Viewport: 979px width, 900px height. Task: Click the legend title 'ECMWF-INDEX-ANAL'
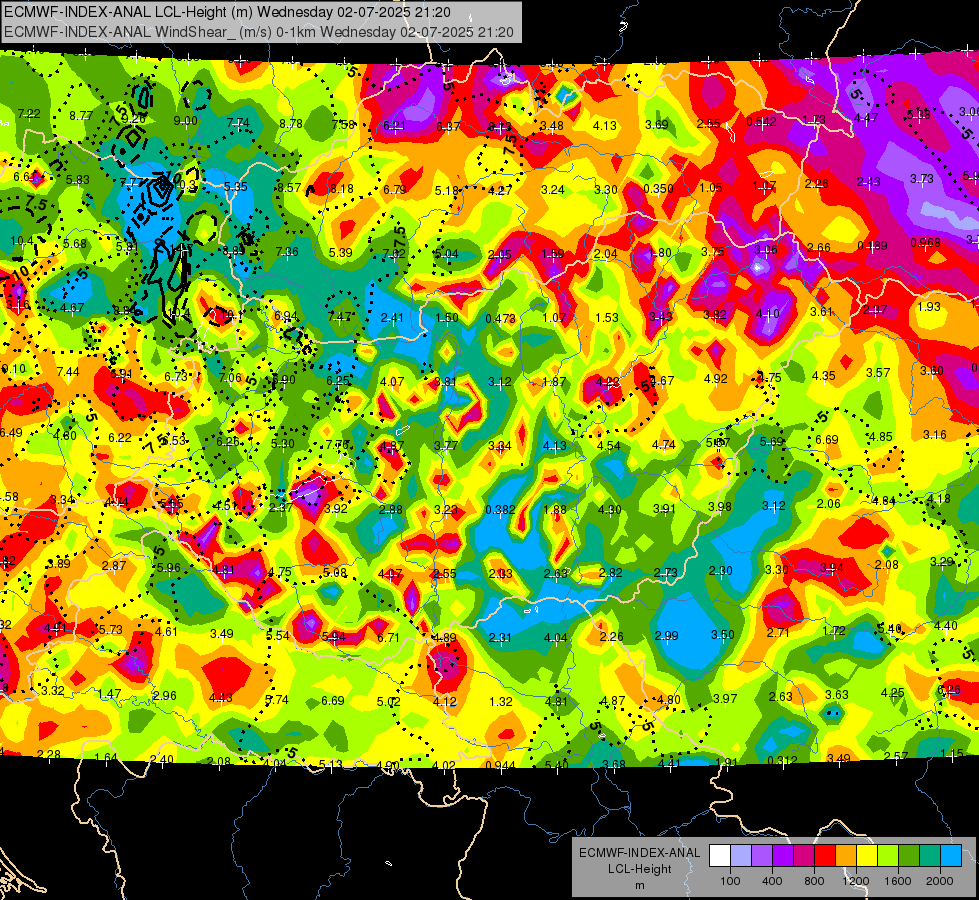tap(639, 853)
